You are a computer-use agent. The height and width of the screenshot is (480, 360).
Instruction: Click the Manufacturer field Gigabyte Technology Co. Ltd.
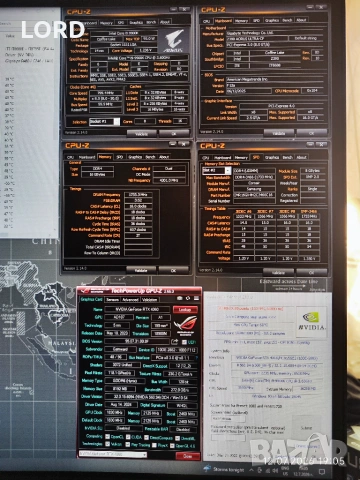click(275, 33)
